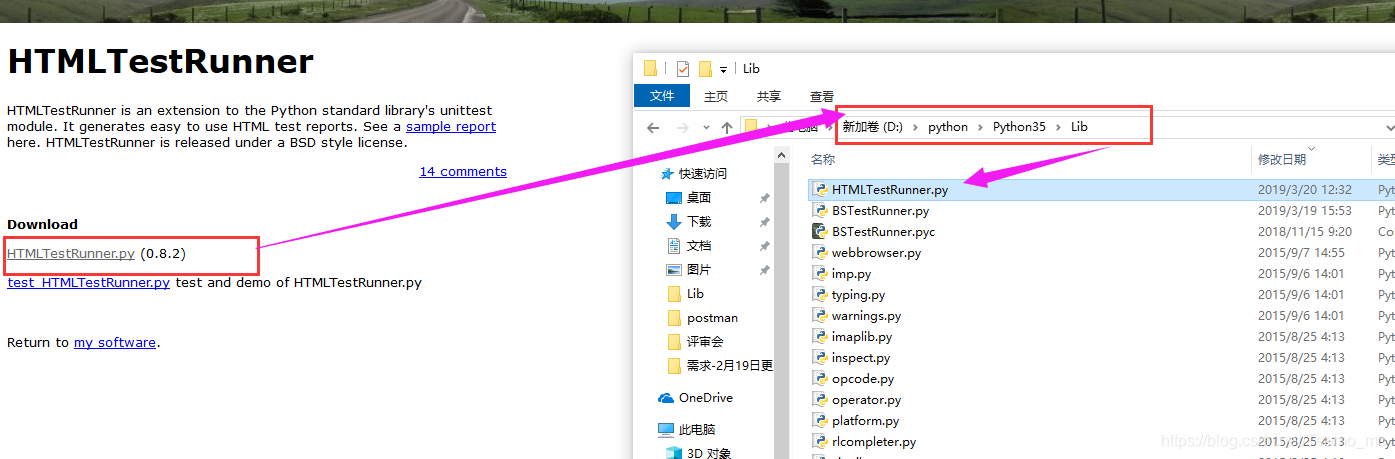The image size is (1395, 459).
Task: Go up one folder level with the up arrow
Action: (727, 127)
